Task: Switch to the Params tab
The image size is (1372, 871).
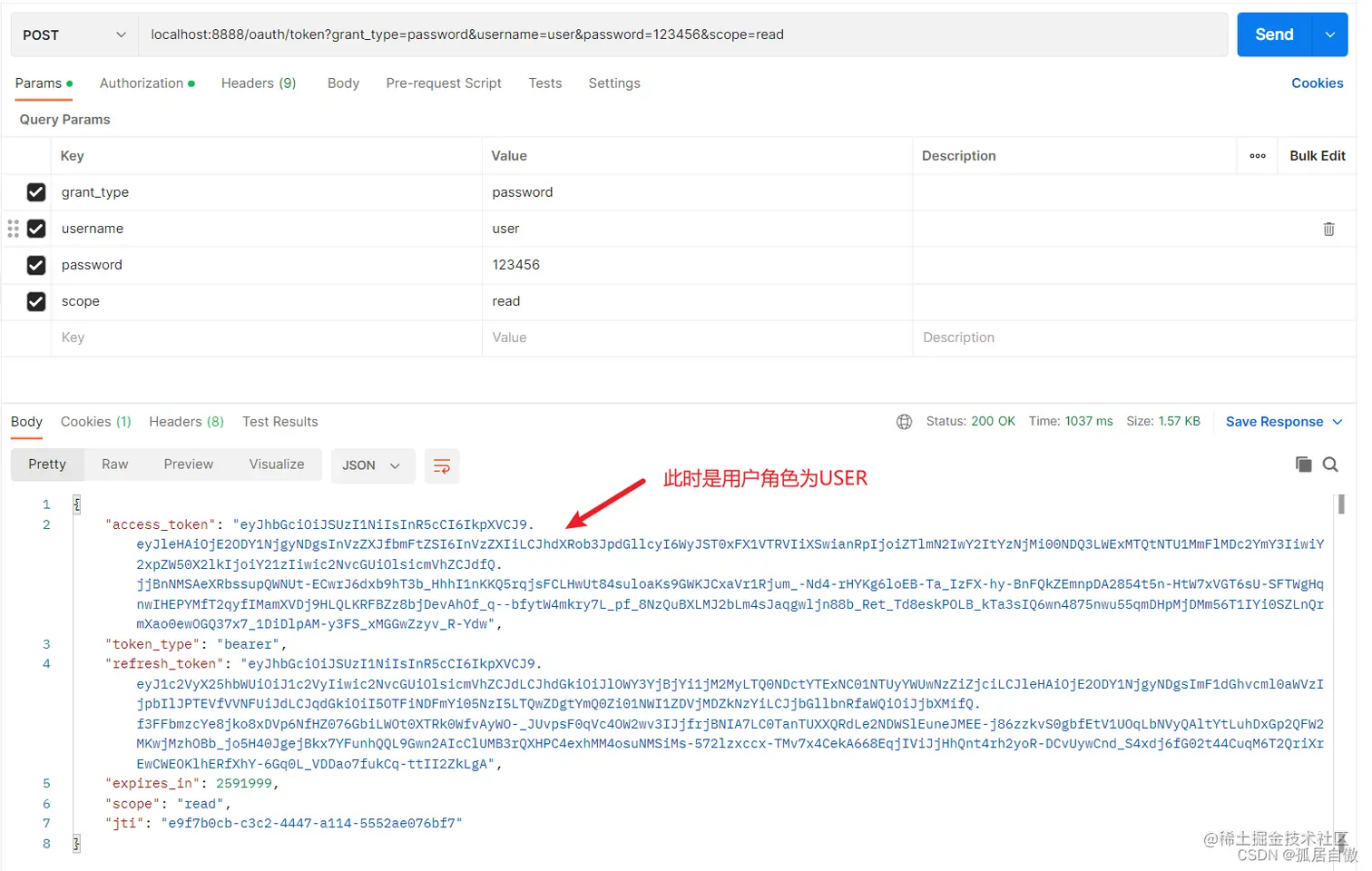Action: pos(44,83)
